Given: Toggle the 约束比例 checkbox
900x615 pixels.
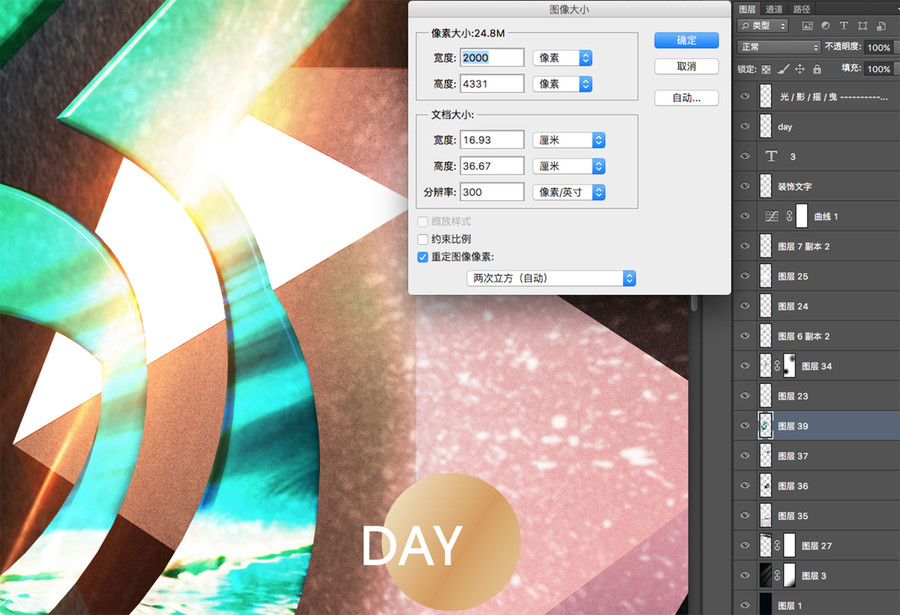Looking at the screenshot, I should point(423,239).
